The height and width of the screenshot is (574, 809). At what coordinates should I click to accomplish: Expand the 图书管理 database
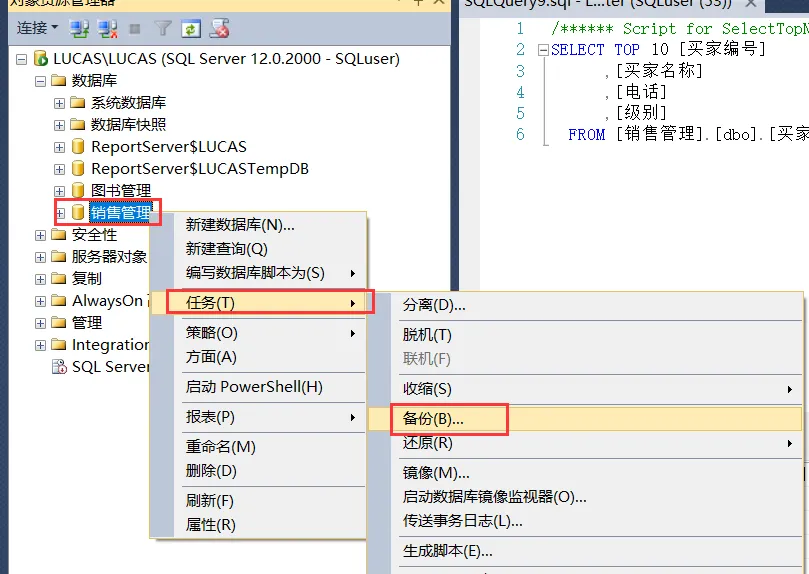click(59, 191)
